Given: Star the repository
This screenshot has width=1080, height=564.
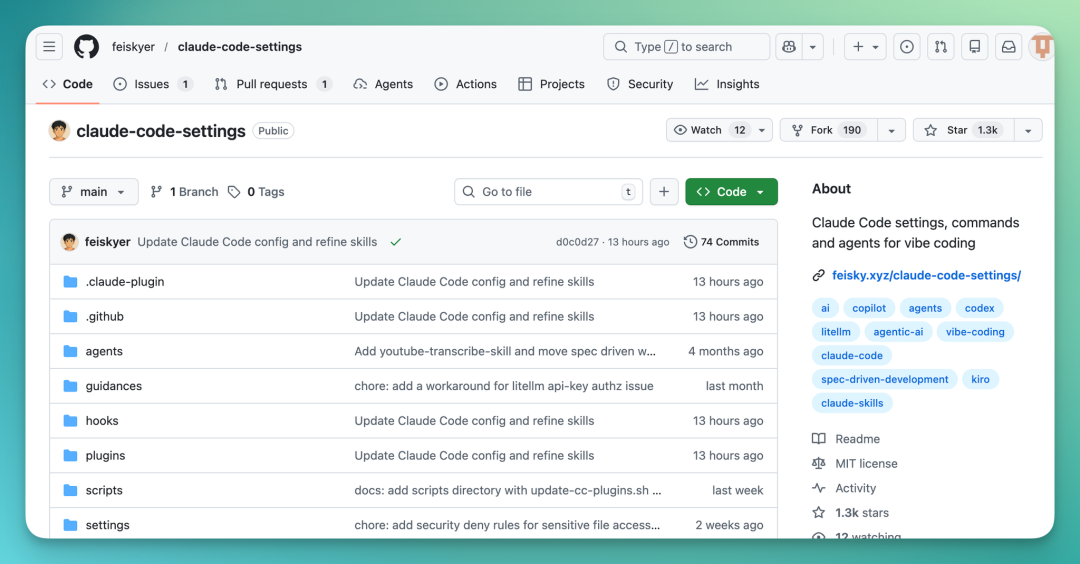Looking at the screenshot, I should (964, 130).
